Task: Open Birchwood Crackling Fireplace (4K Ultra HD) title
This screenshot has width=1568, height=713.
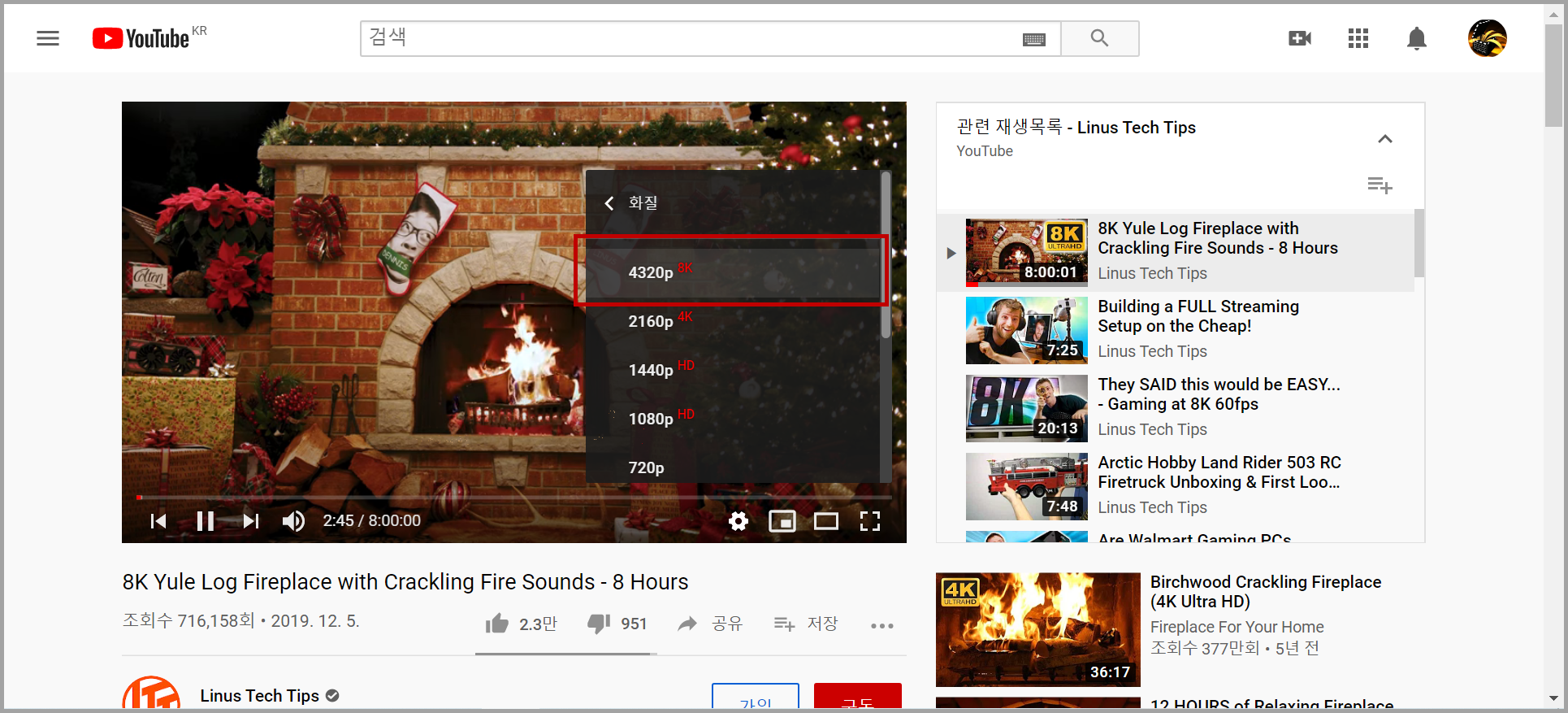Action: pyautogui.click(x=1266, y=592)
